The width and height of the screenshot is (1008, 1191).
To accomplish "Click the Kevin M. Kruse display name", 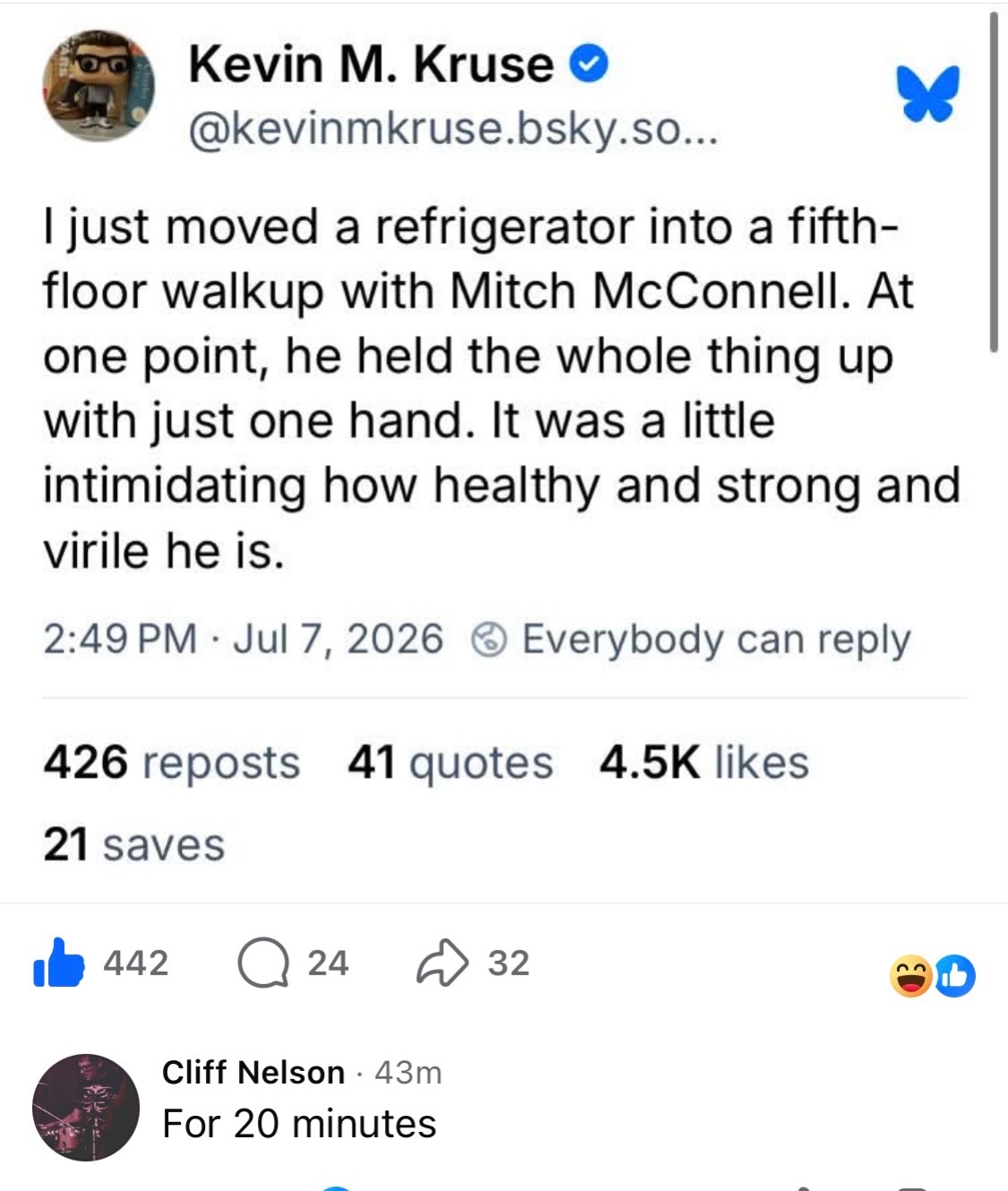I will tap(371, 64).
